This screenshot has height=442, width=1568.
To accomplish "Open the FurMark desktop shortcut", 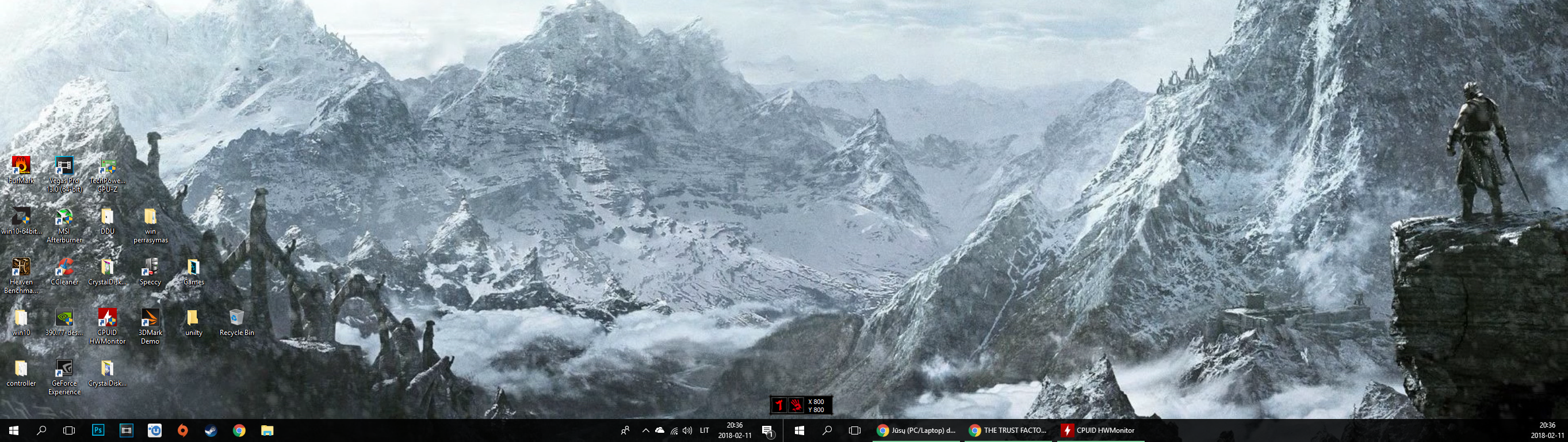I will tap(21, 170).
